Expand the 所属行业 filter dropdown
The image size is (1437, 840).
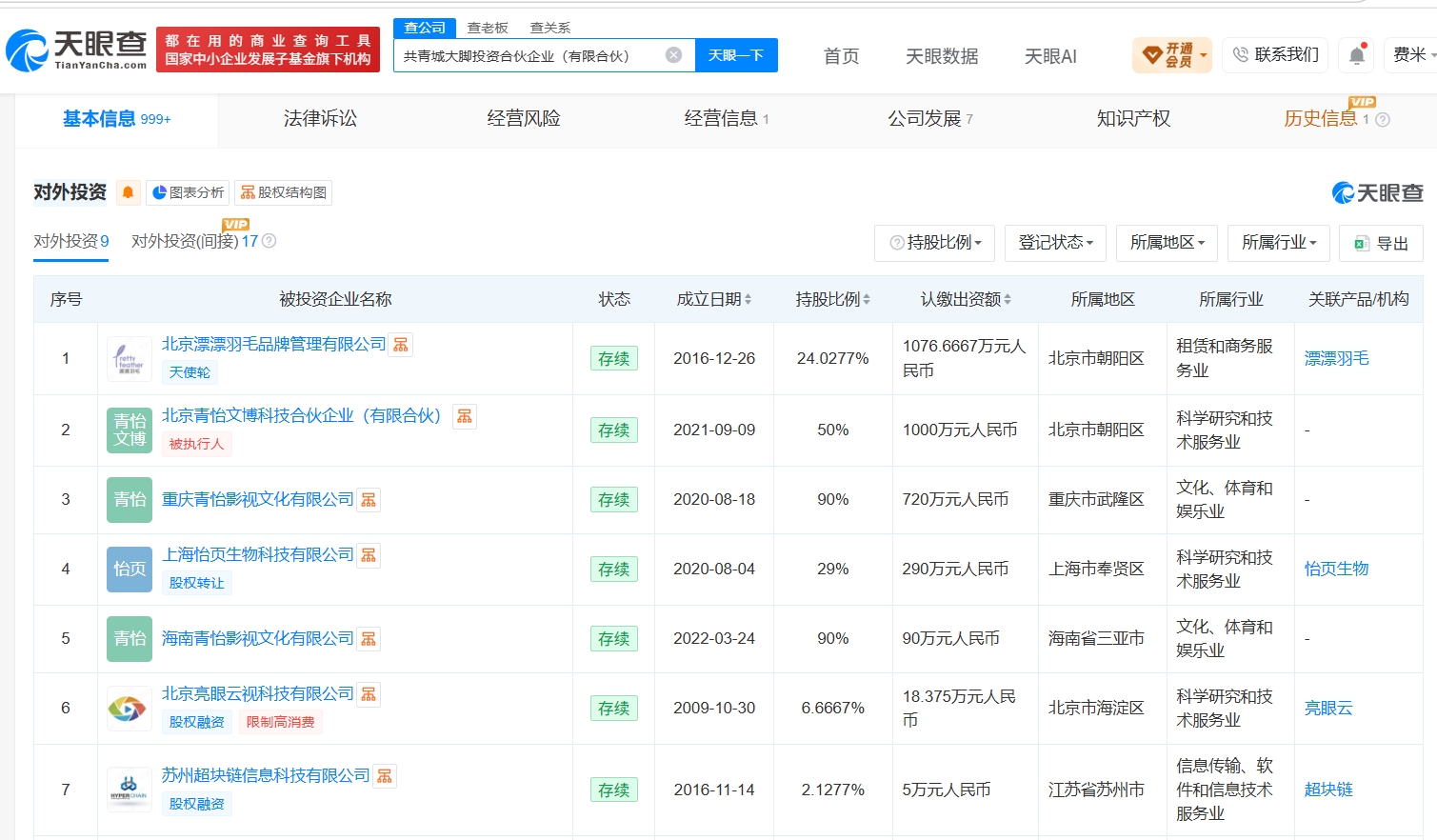click(x=1279, y=244)
